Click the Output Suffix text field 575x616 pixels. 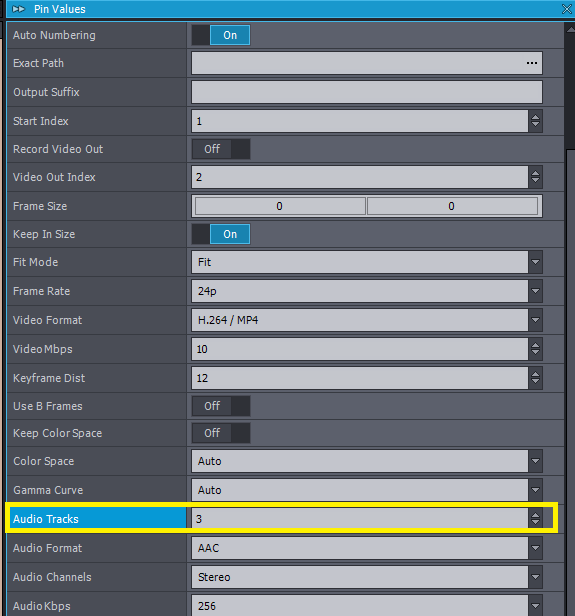tap(367, 92)
